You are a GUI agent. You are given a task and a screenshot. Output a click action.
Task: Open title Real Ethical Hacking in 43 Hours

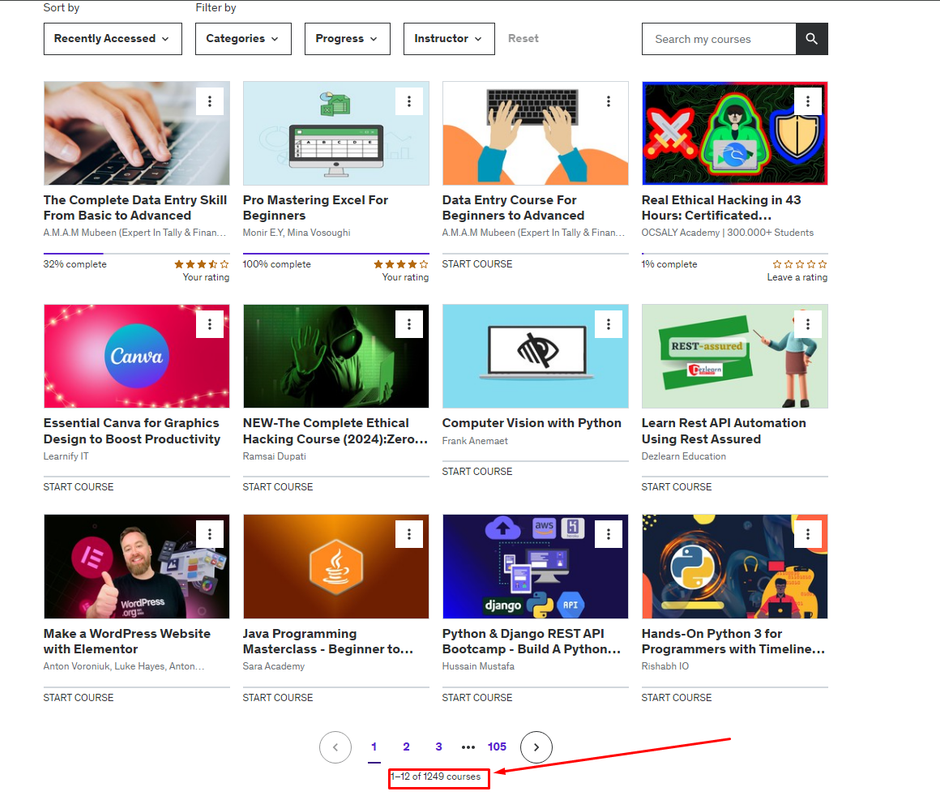point(721,208)
